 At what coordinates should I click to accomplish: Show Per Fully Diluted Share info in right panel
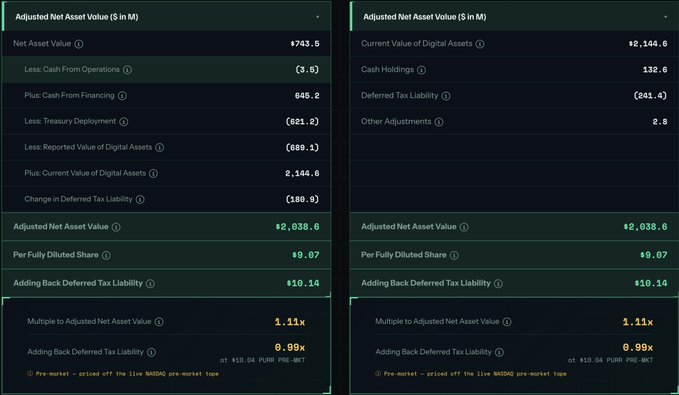pos(454,255)
